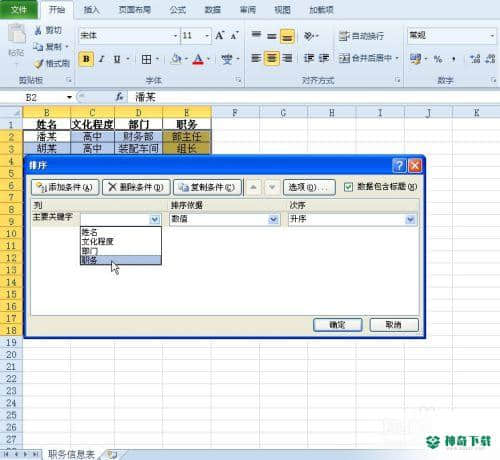Open the font size dropdown
The height and width of the screenshot is (460, 500).
pyautogui.click(x=207, y=36)
